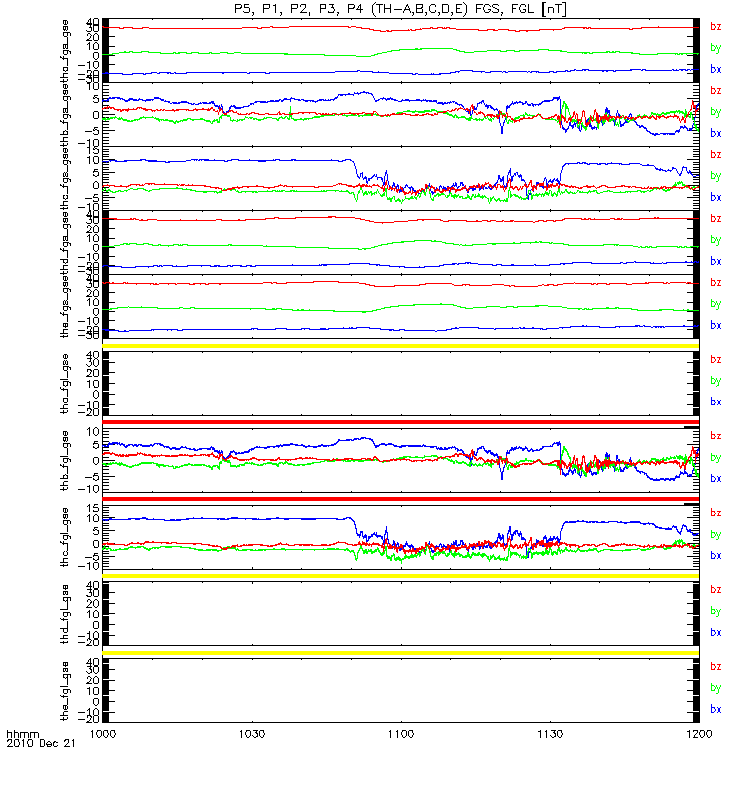
Task: Click the 'bz' legend label of the the_fgs_gse panel
Action: click(715, 283)
